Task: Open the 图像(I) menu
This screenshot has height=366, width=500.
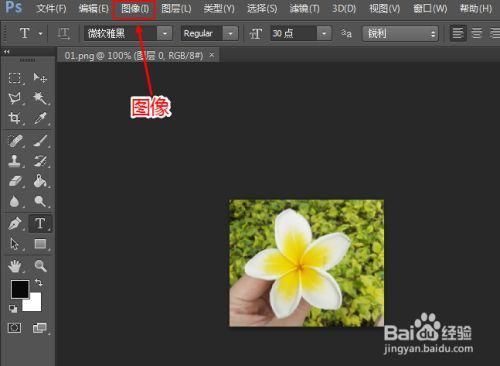Action: (135, 8)
